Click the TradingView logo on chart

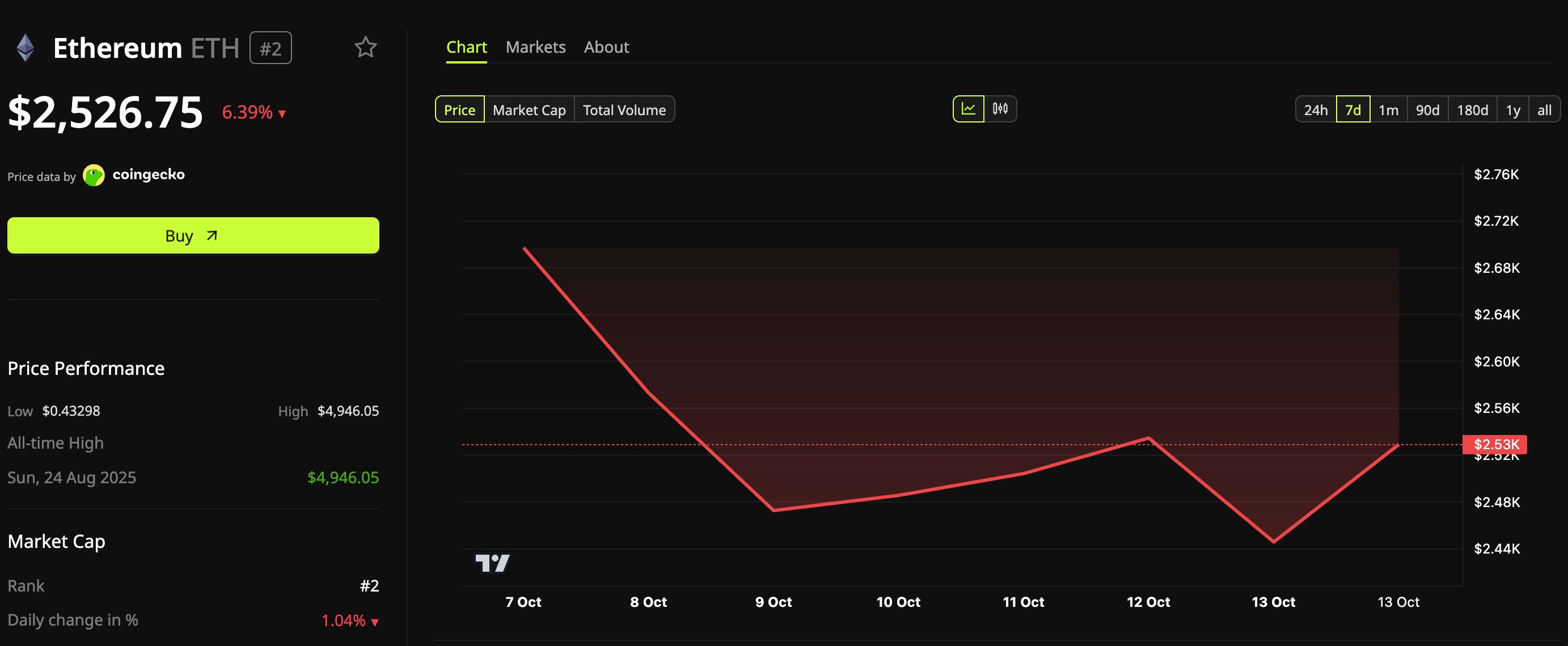[492, 563]
